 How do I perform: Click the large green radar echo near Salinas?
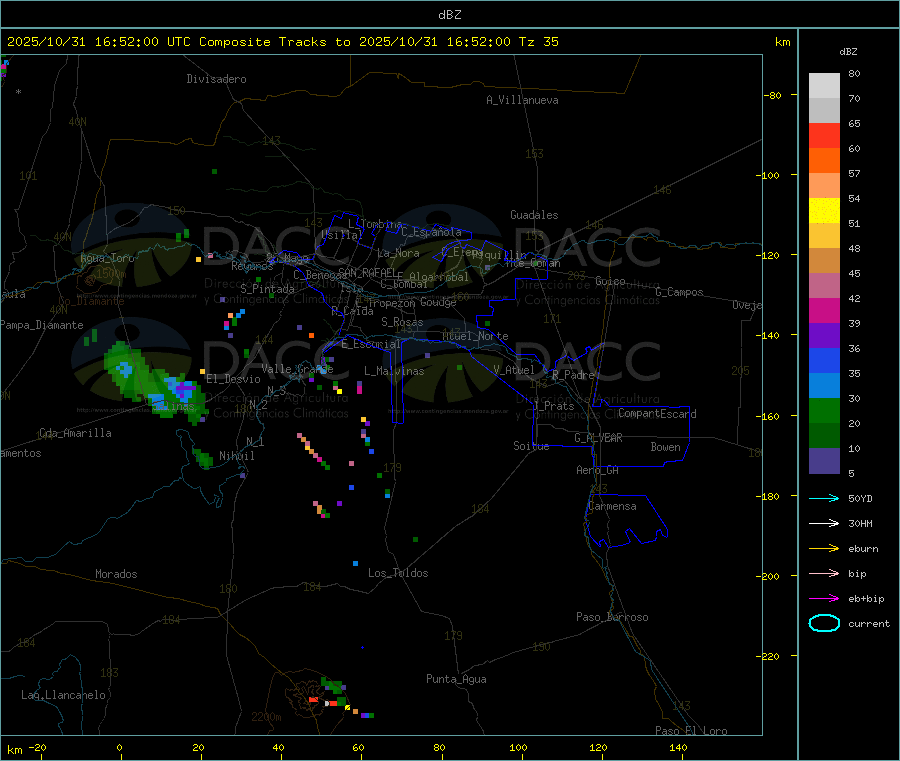(155, 383)
